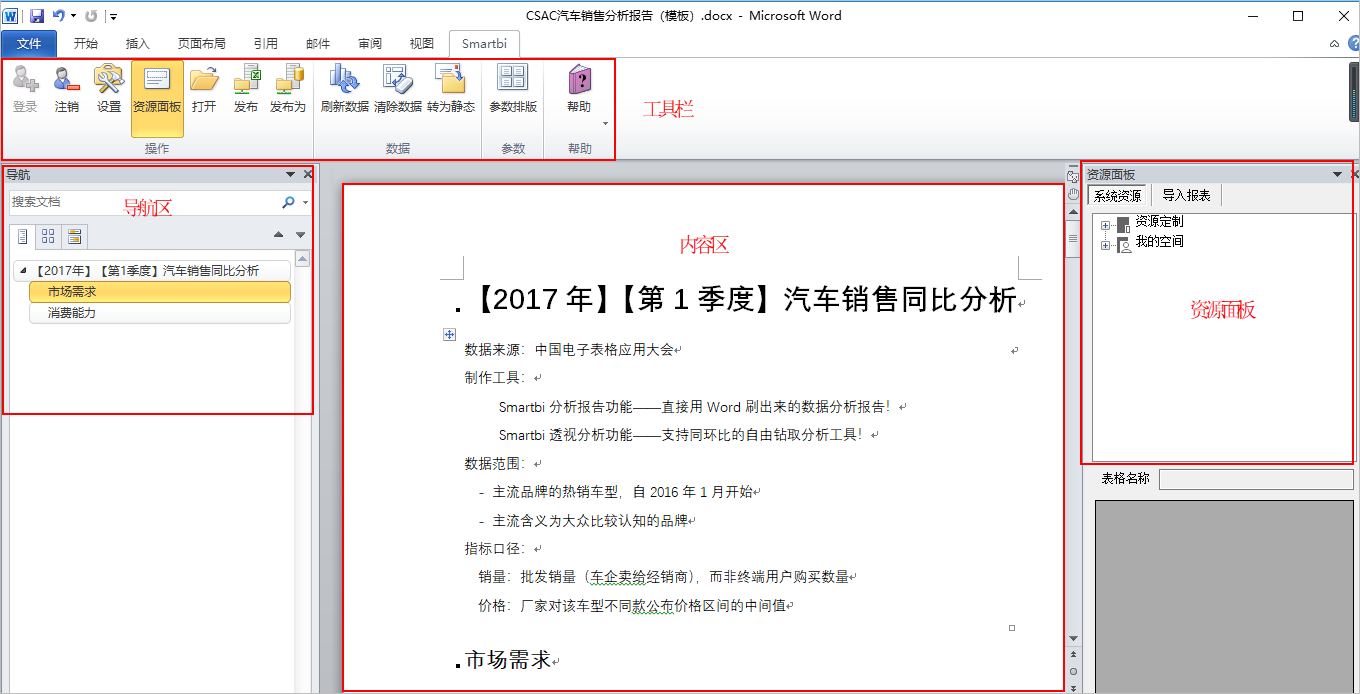Click the Word application icon in title bar

pyautogui.click(x=11, y=16)
